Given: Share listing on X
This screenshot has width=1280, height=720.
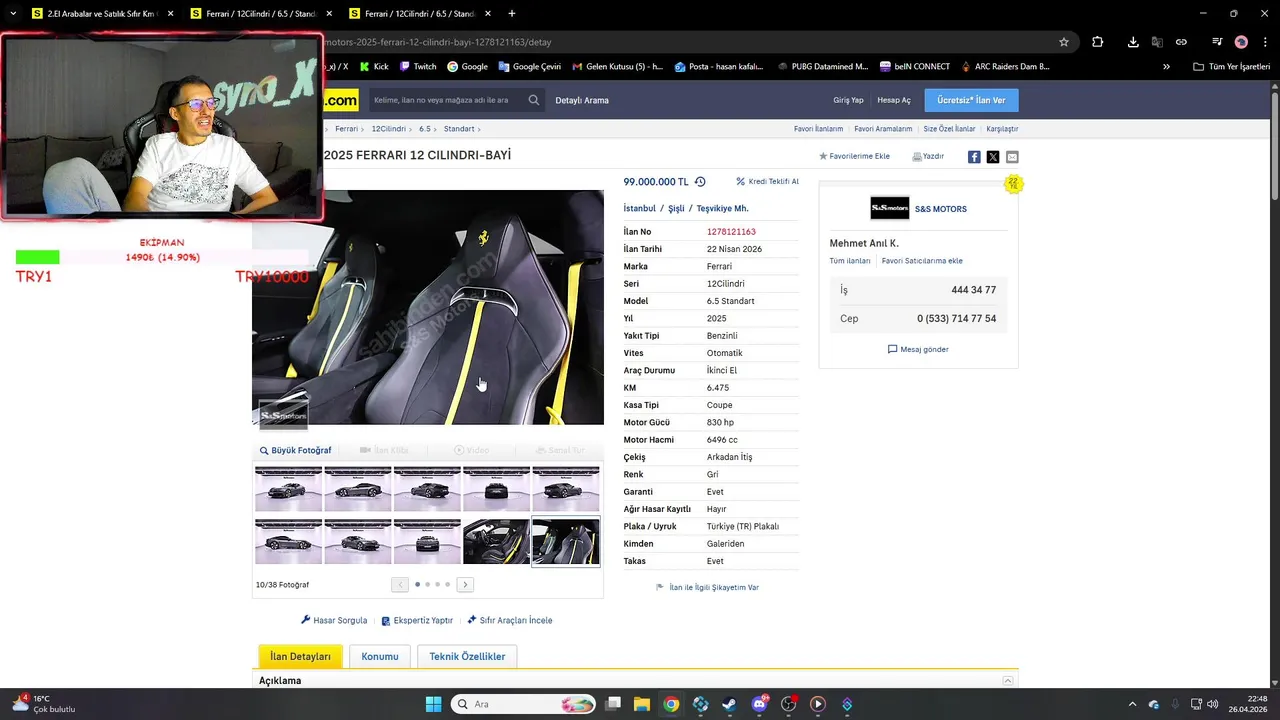Looking at the screenshot, I should [993, 157].
